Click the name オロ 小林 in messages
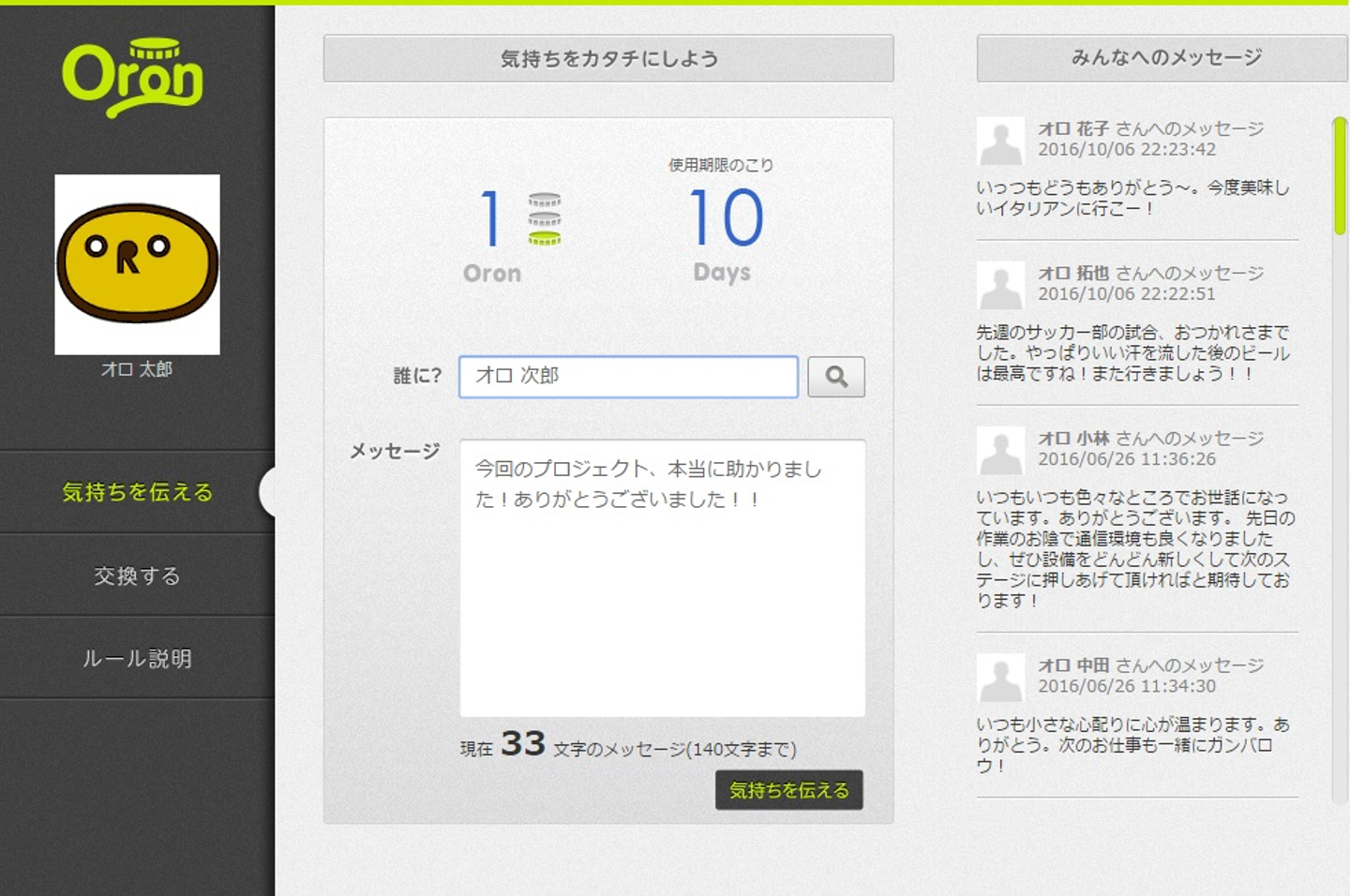 coord(1073,438)
